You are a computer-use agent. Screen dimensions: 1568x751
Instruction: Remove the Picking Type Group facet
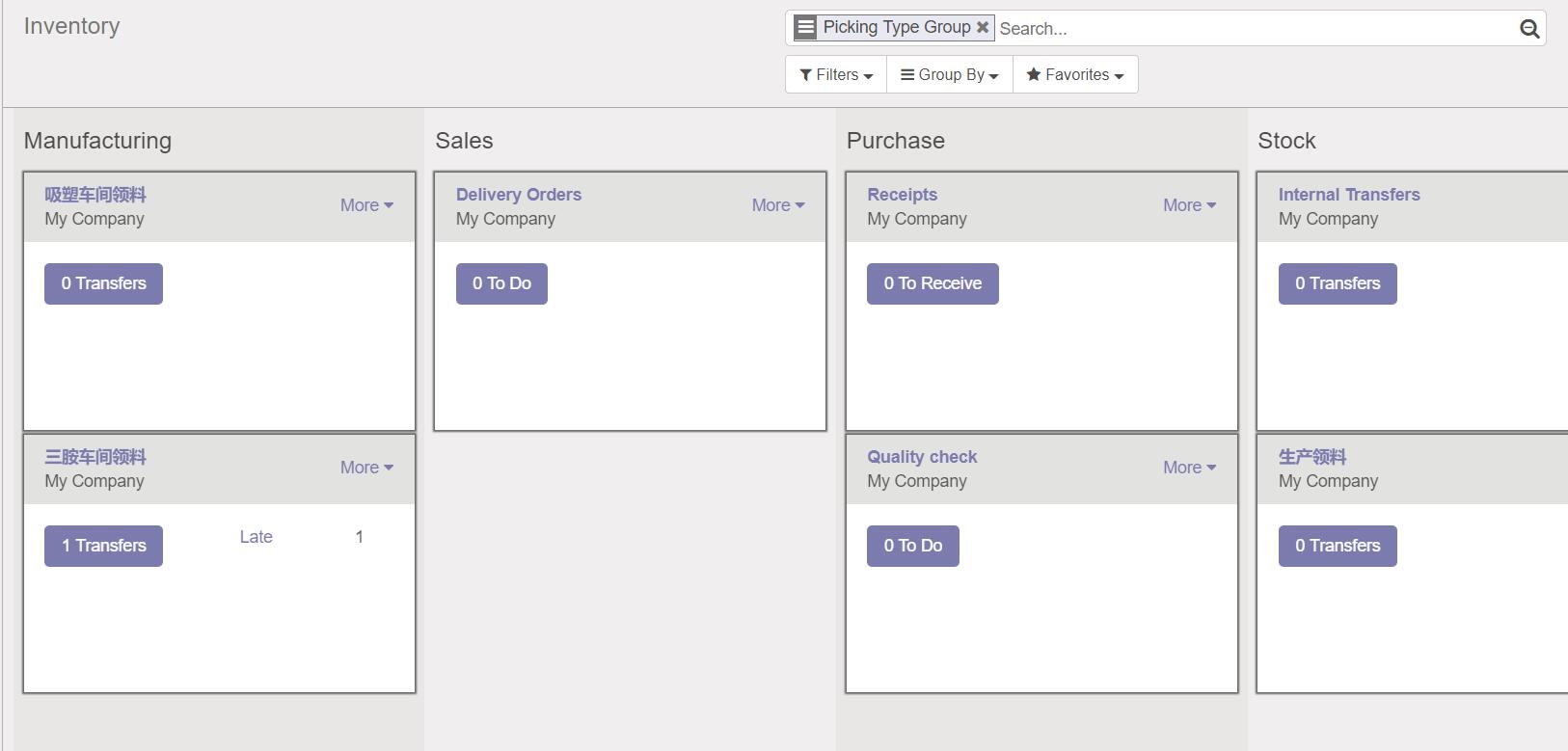983,27
